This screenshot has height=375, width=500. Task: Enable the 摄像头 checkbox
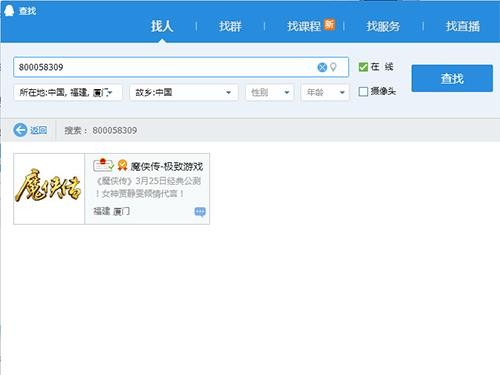point(363,91)
